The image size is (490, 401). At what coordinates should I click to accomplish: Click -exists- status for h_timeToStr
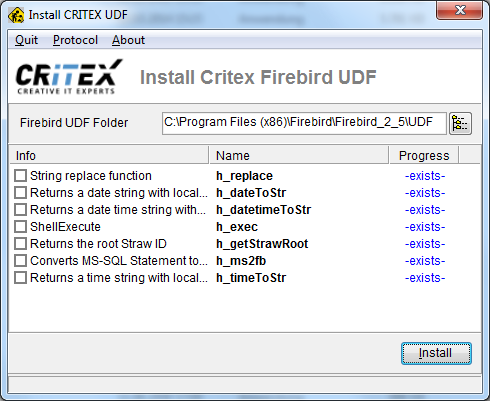pos(425,278)
